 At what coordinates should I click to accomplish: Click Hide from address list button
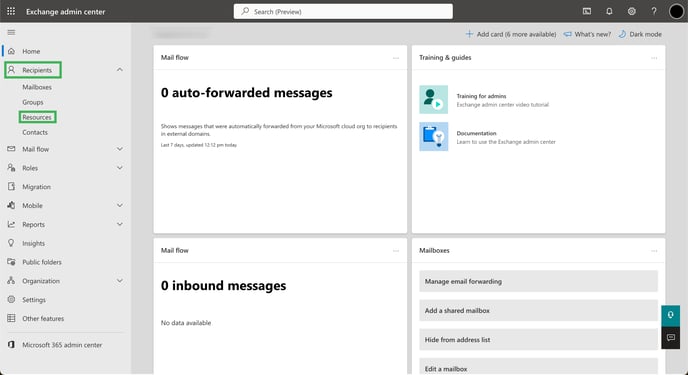click(538, 339)
